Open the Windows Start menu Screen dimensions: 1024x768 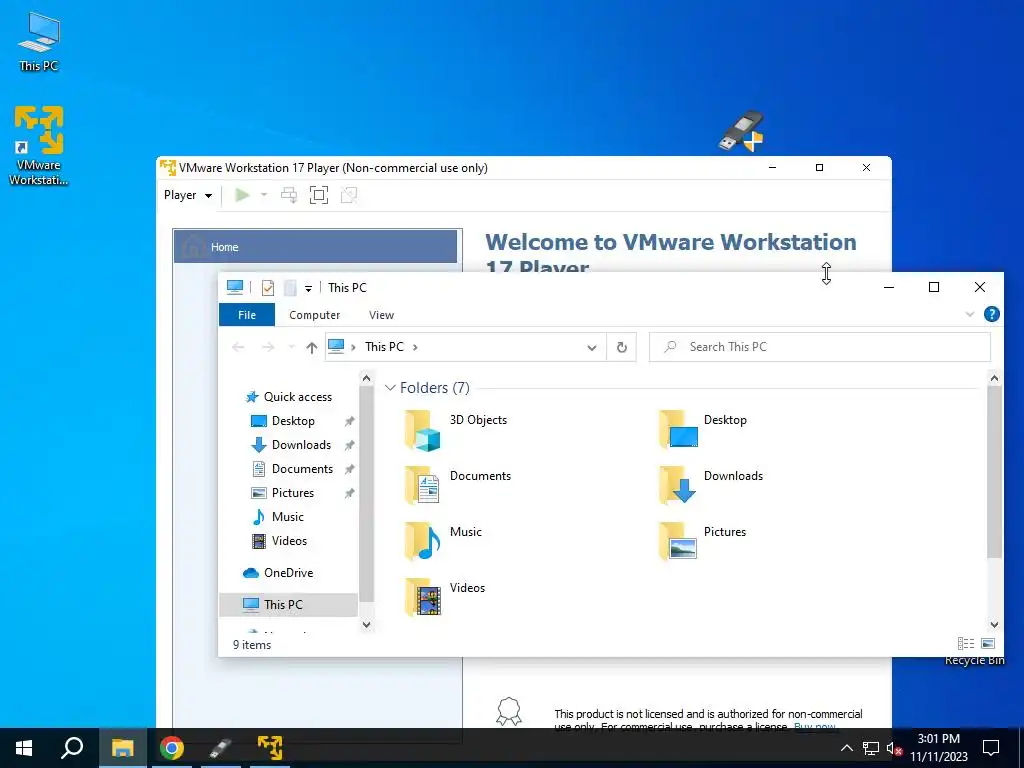24,748
